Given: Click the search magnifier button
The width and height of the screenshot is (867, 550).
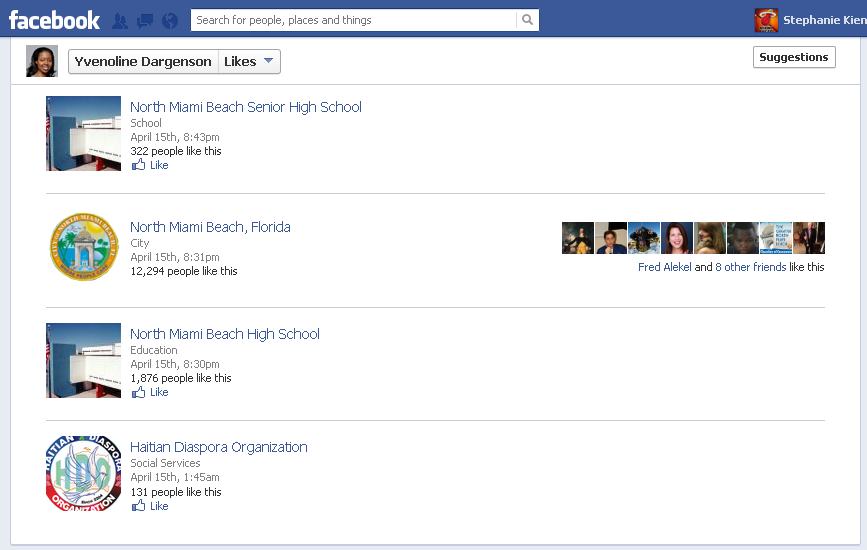Looking at the screenshot, I should pos(527,20).
